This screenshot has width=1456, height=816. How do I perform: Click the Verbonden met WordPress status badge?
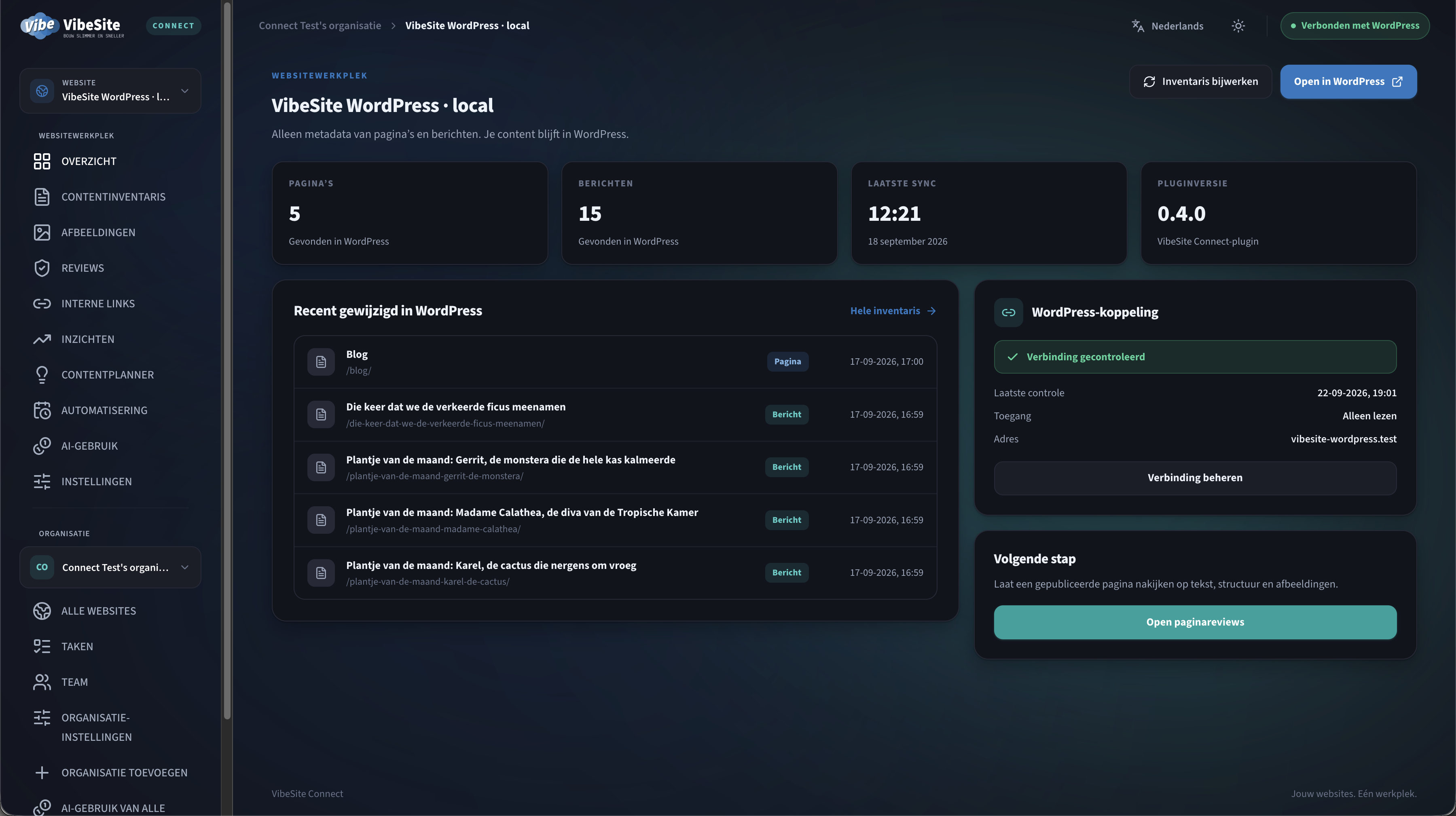click(1355, 26)
